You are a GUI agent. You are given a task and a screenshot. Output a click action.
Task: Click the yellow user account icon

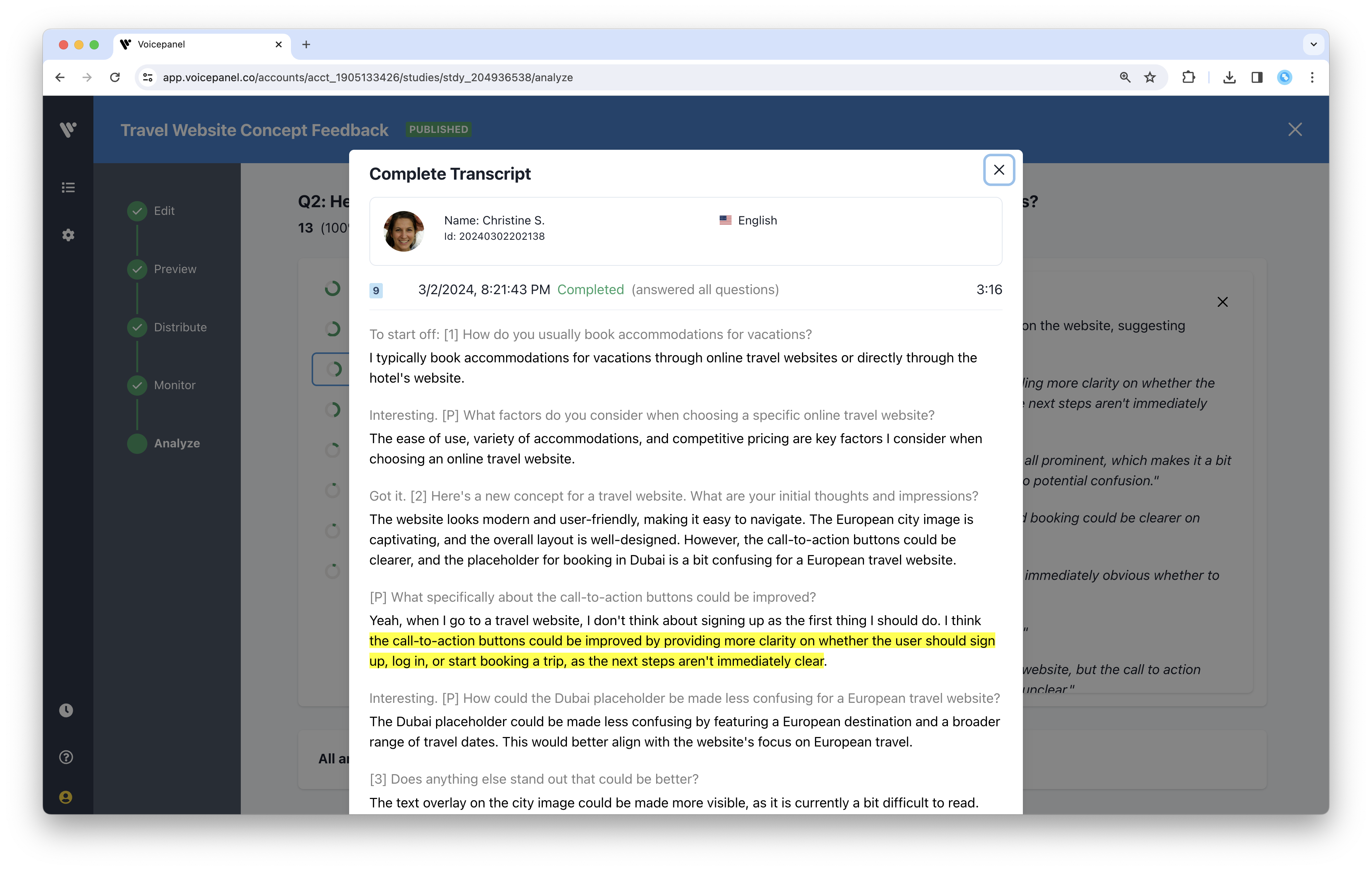click(66, 797)
